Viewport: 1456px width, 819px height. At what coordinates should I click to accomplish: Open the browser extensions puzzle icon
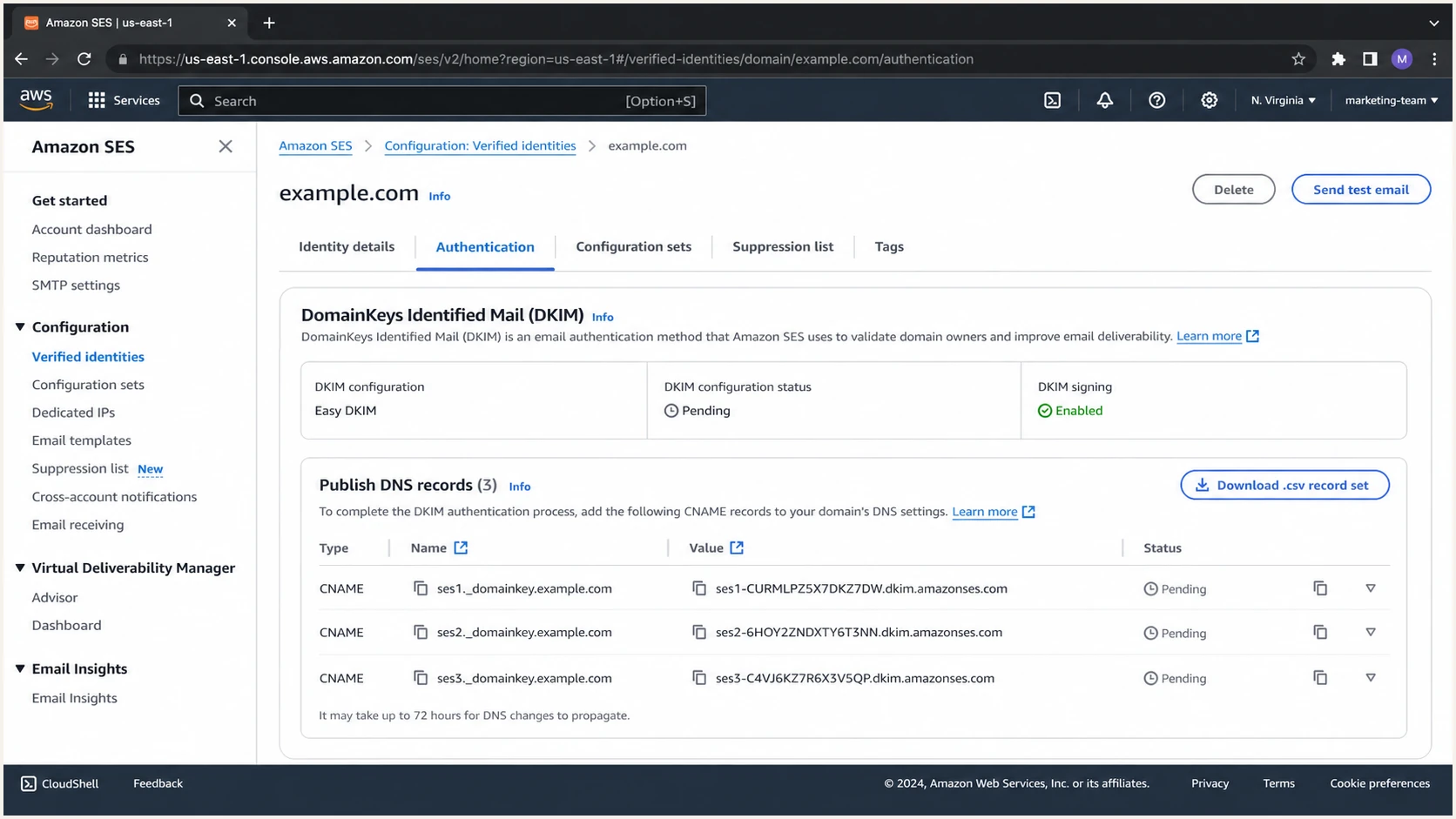coord(1338,59)
